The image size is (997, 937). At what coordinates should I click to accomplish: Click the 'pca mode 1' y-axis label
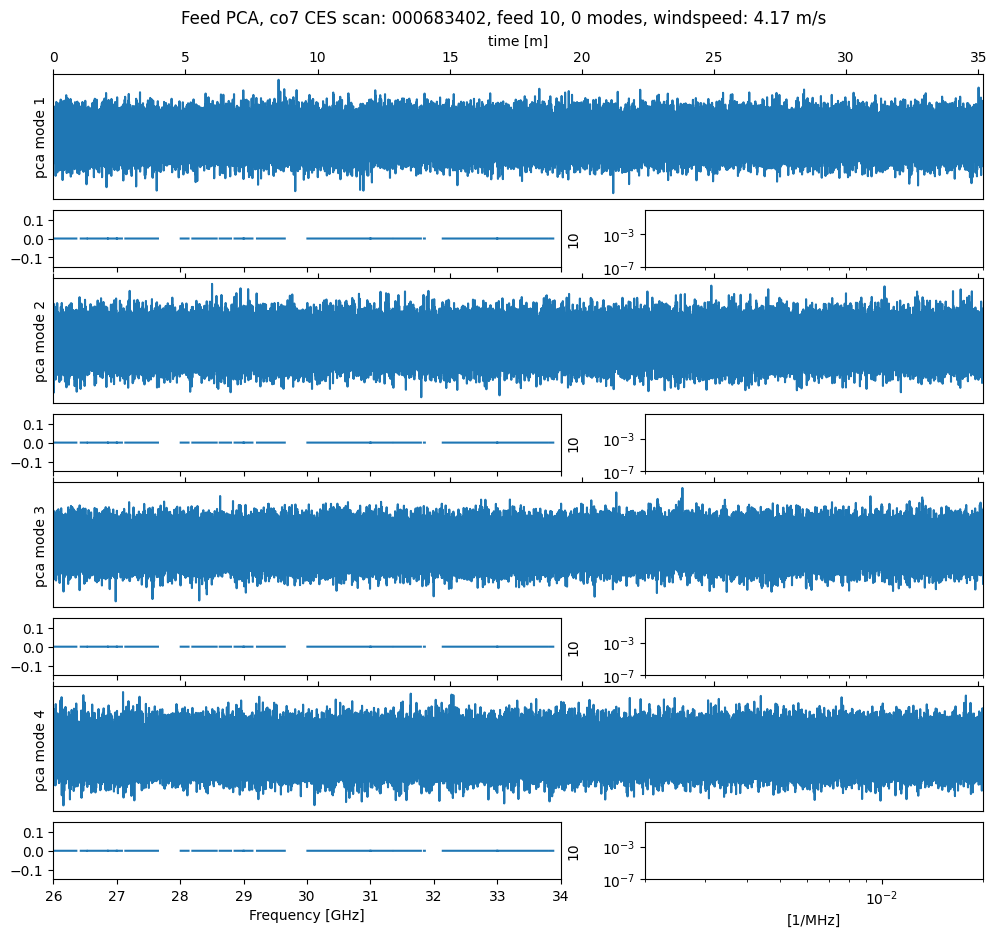(41, 137)
